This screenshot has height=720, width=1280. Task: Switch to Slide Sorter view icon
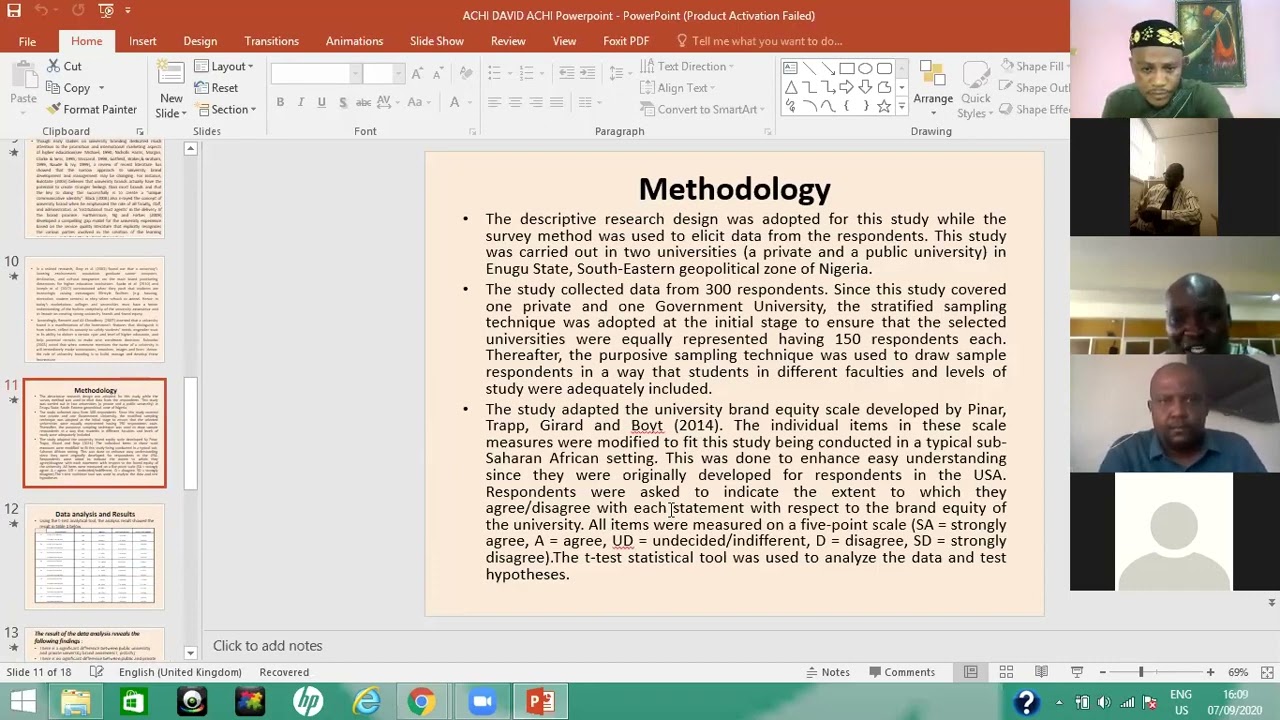pyautogui.click(x=1006, y=672)
